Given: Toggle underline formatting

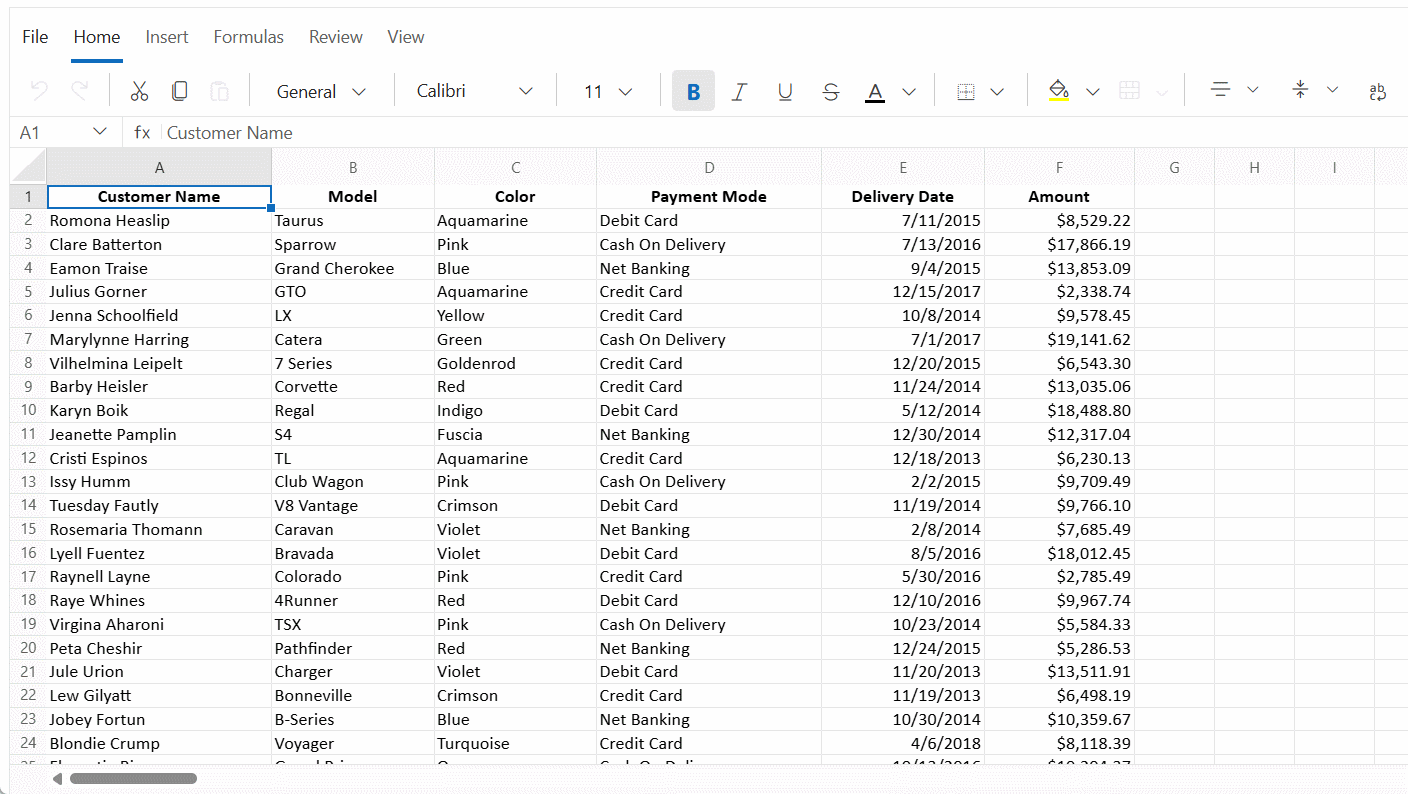Looking at the screenshot, I should click(x=785, y=91).
